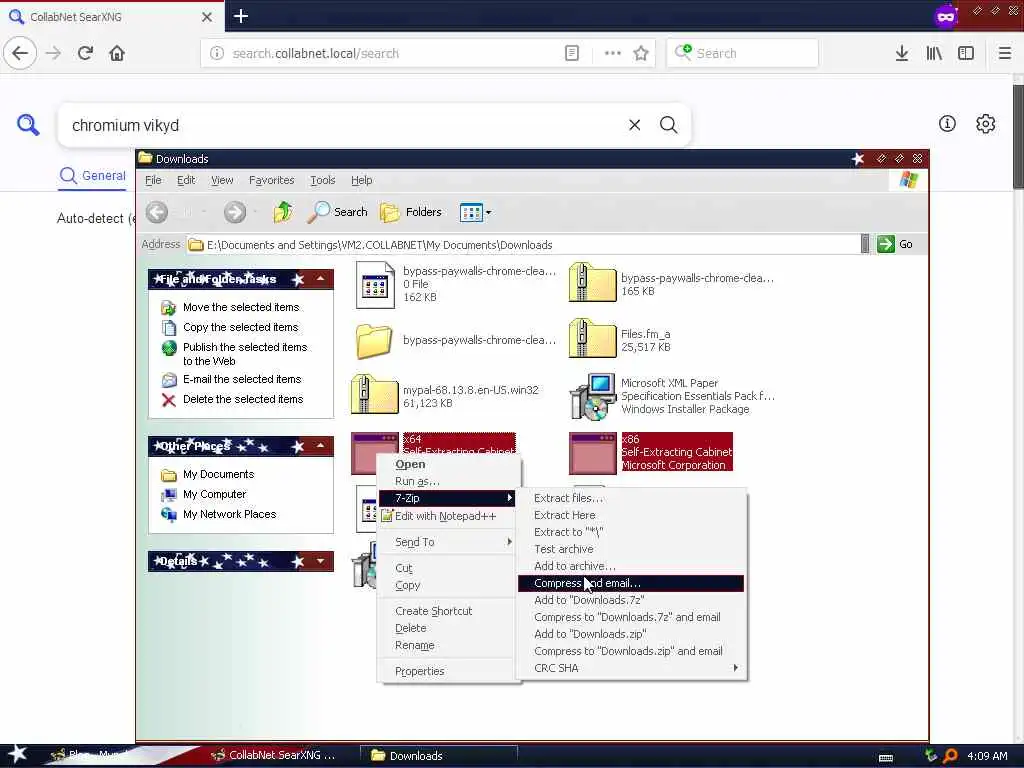Open the Firefox library icon

(934, 53)
